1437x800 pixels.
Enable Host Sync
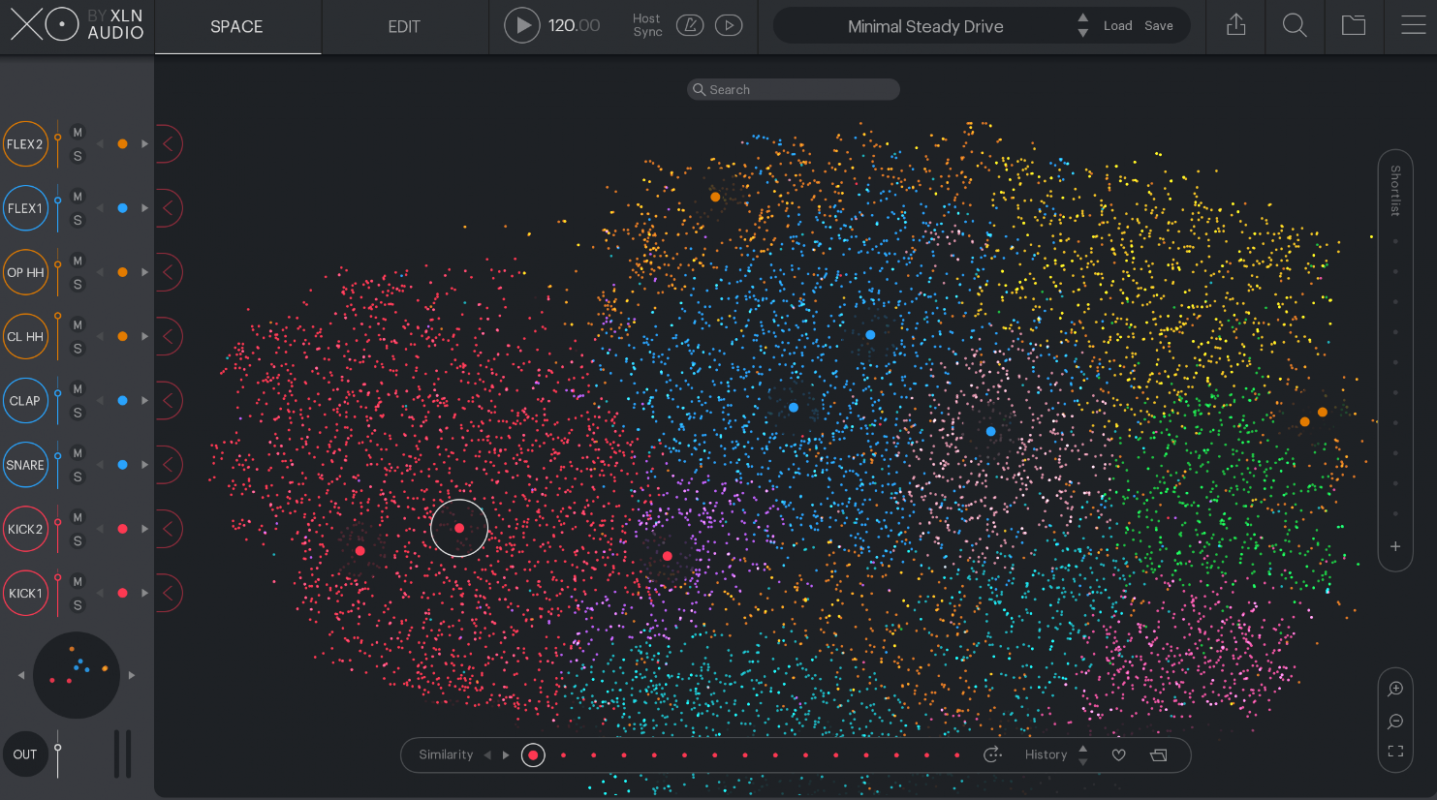[x=646, y=26]
